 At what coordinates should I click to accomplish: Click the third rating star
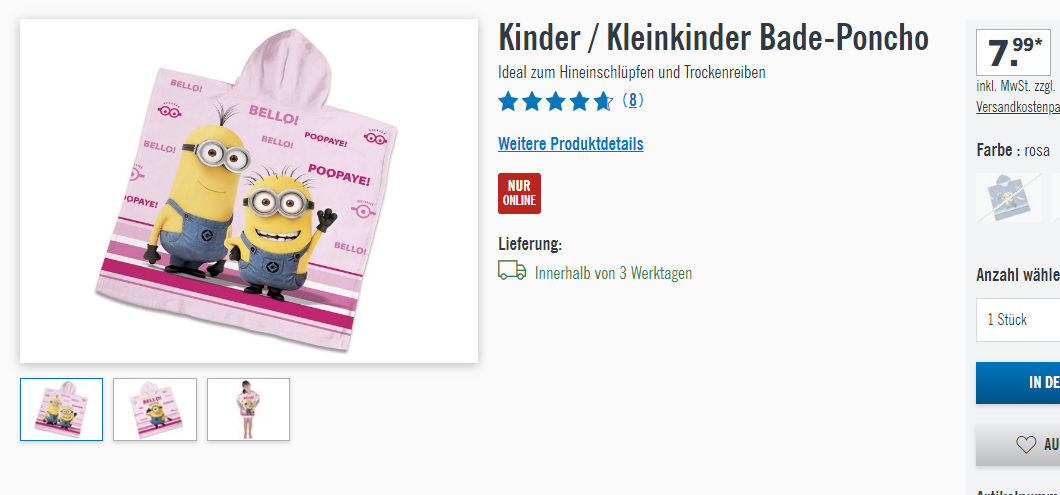(556, 102)
